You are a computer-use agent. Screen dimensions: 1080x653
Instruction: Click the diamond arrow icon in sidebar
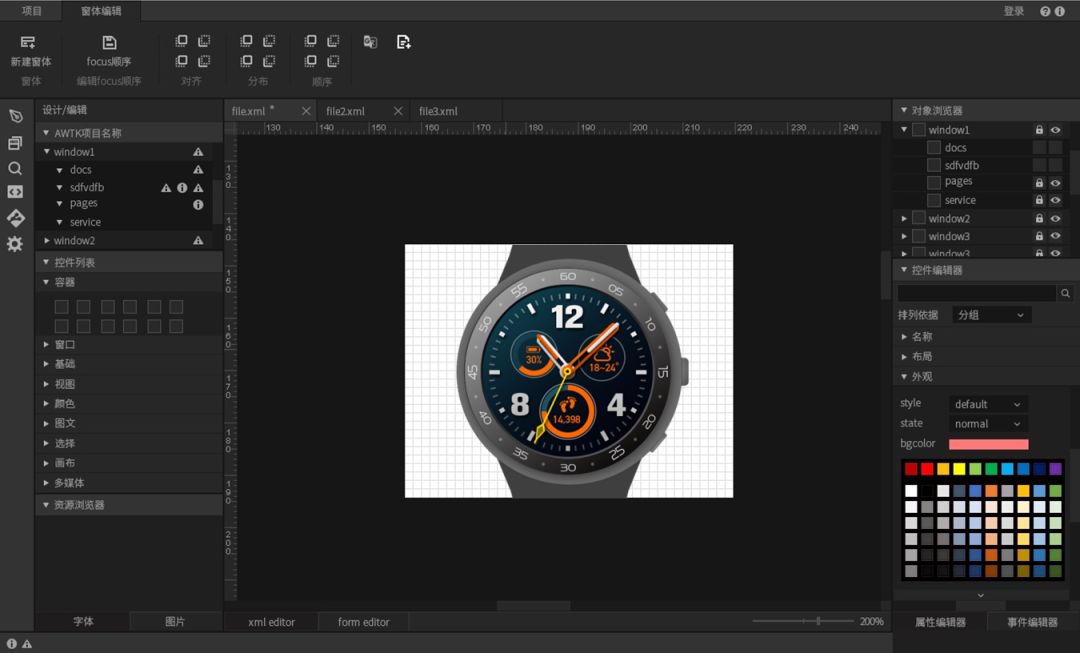coord(15,218)
